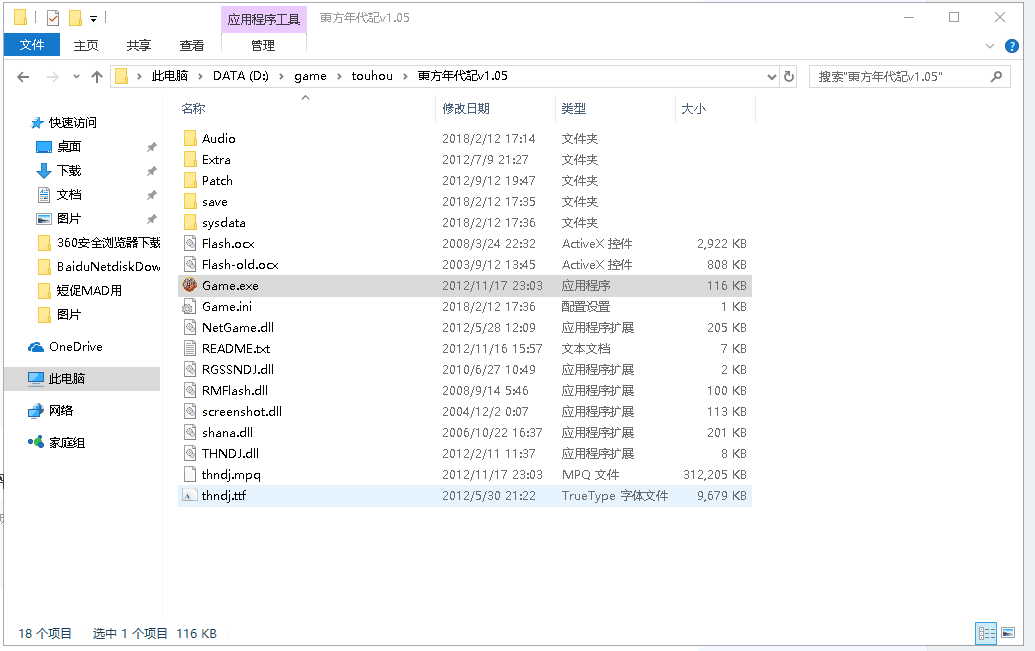The height and width of the screenshot is (651, 1035).
Task: Select 此电脑 in the navigation pane
Action: (x=67, y=379)
